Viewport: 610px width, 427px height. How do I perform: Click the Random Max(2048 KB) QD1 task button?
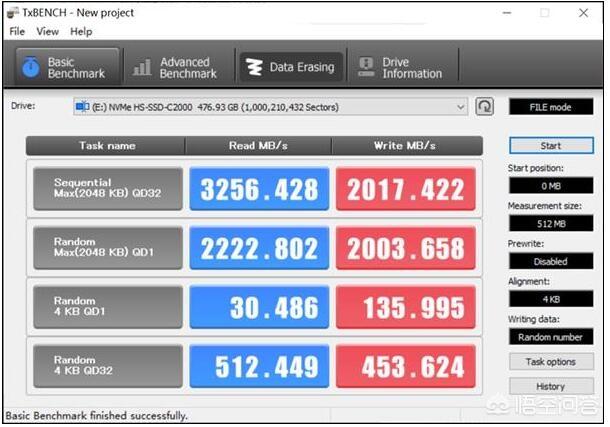pos(108,248)
